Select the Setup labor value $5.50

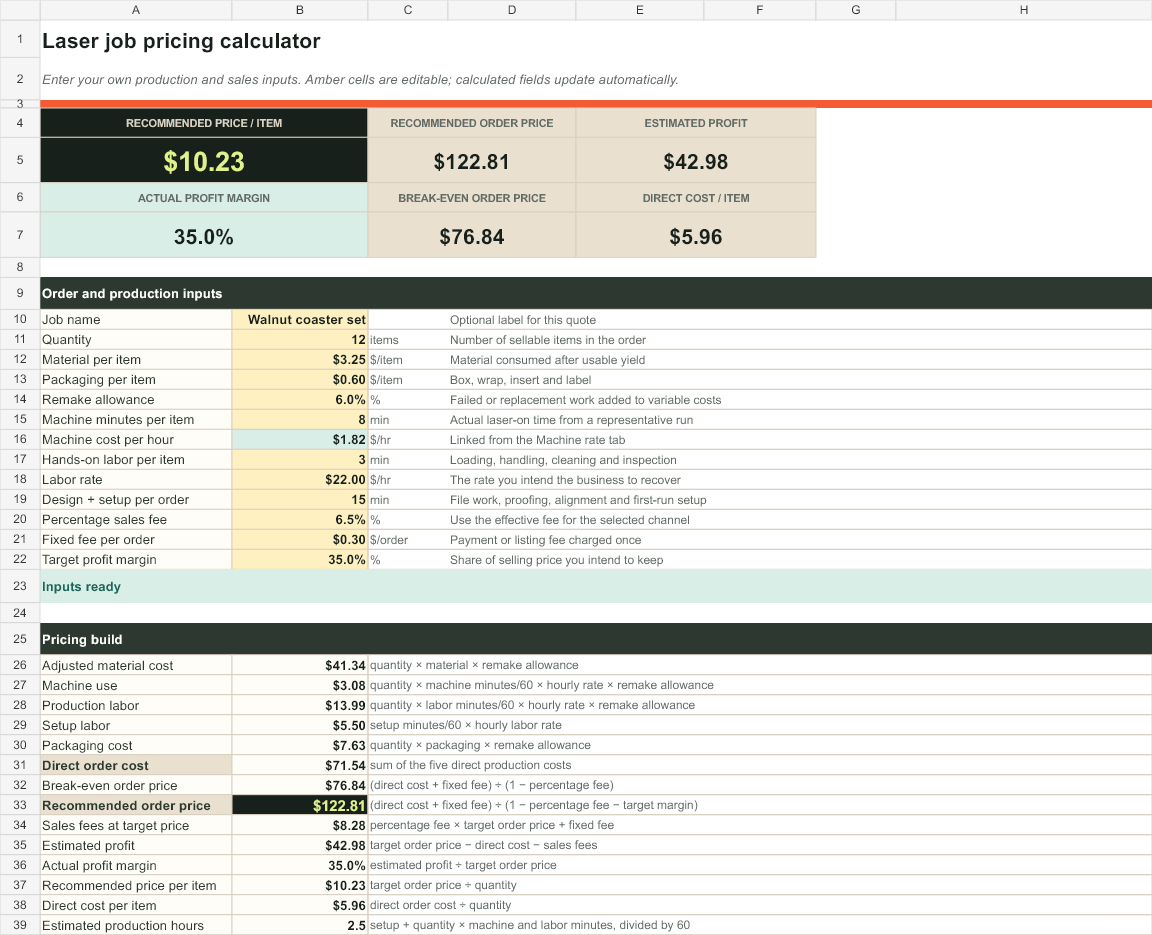[300, 725]
